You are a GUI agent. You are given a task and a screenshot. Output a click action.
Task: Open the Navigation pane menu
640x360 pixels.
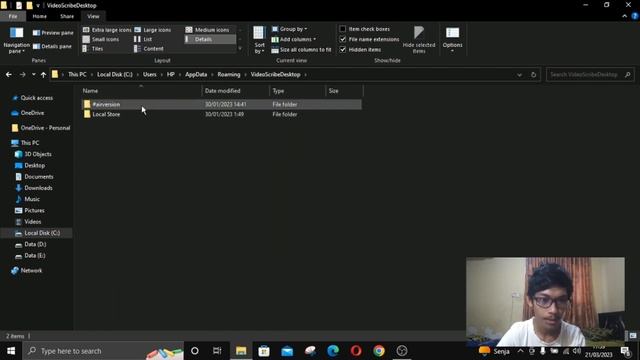click(x=16, y=40)
